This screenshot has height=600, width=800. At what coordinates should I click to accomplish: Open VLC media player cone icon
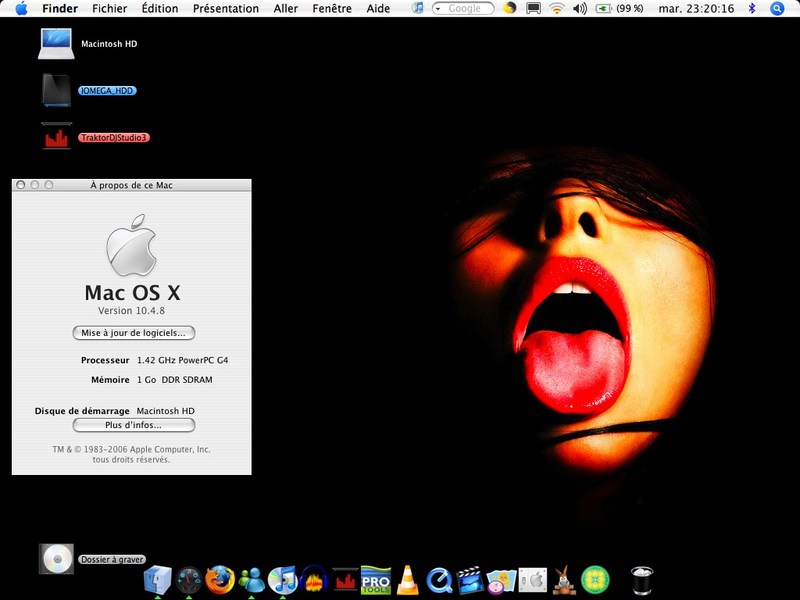408,580
